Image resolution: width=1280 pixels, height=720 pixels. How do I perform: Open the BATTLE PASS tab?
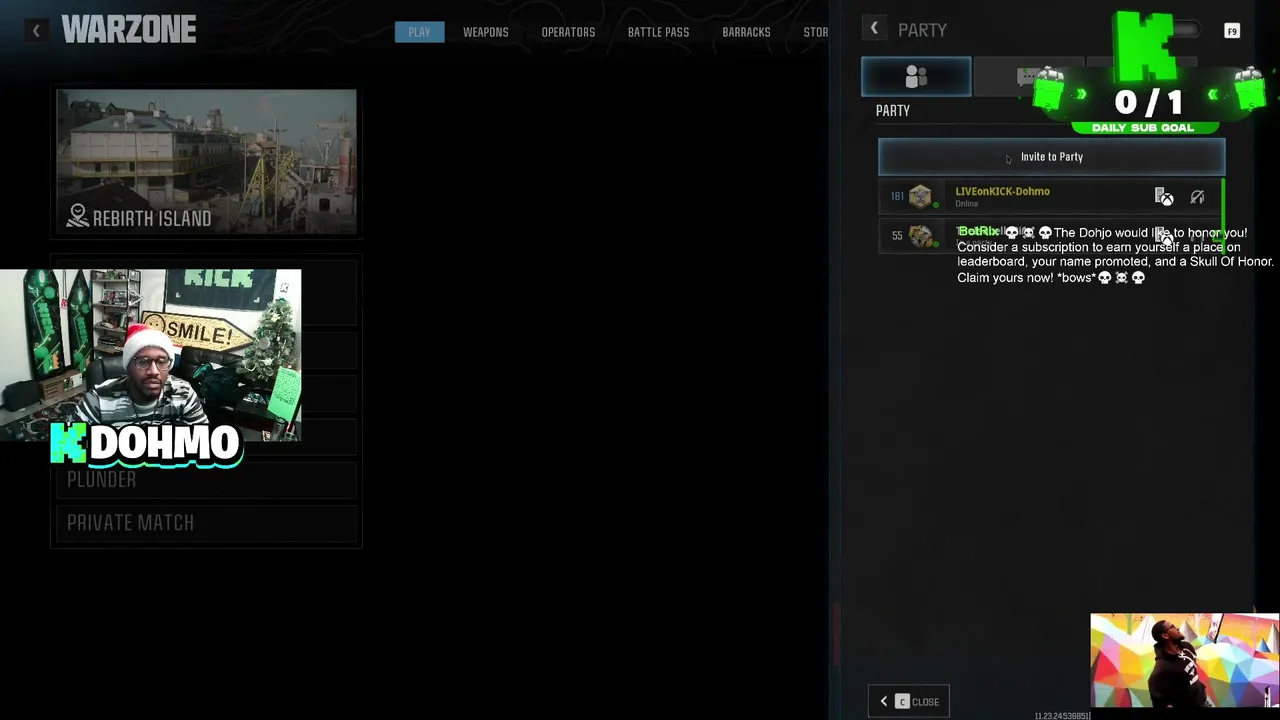pos(658,32)
